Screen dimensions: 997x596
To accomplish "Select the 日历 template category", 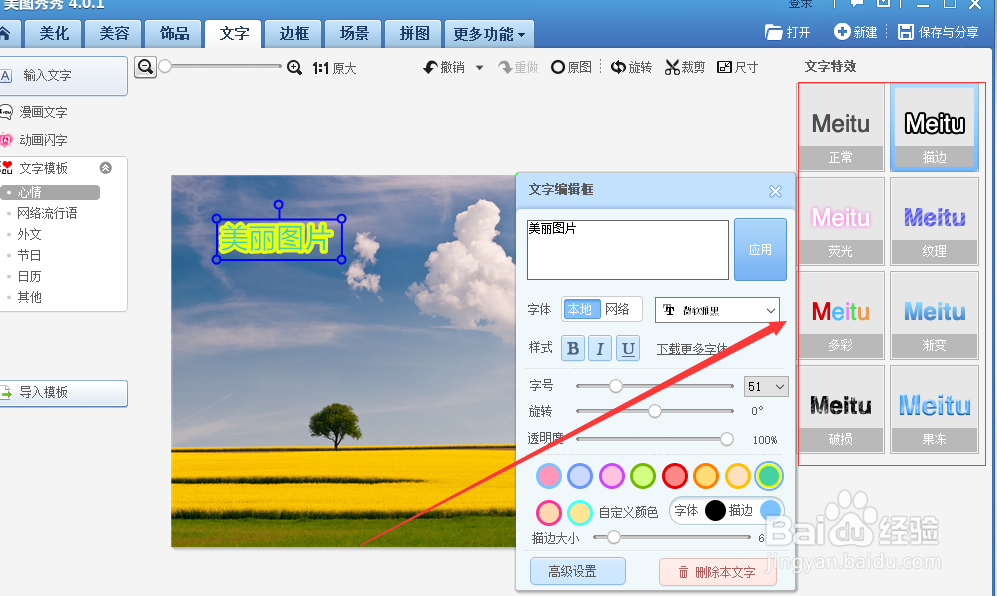I will pos(29,276).
